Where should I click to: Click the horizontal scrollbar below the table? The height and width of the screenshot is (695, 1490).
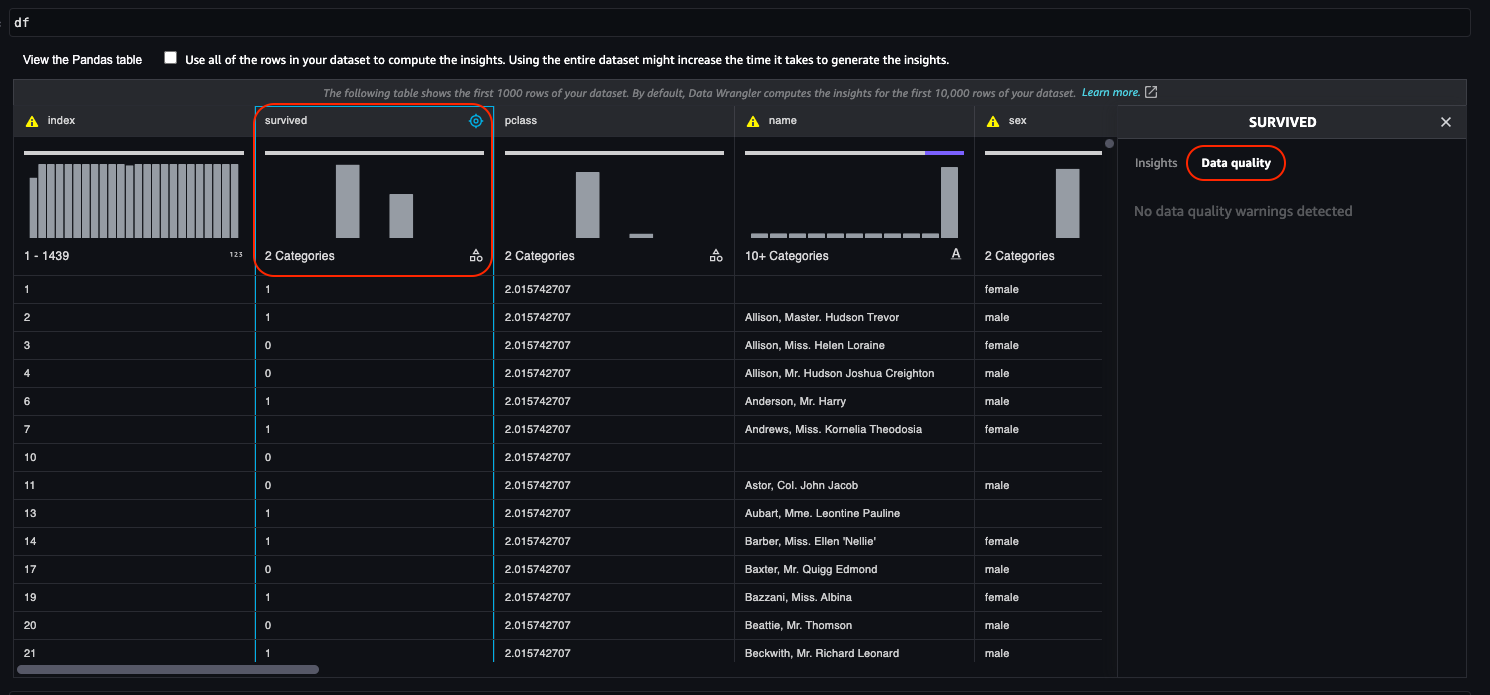click(x=168, y=669)
